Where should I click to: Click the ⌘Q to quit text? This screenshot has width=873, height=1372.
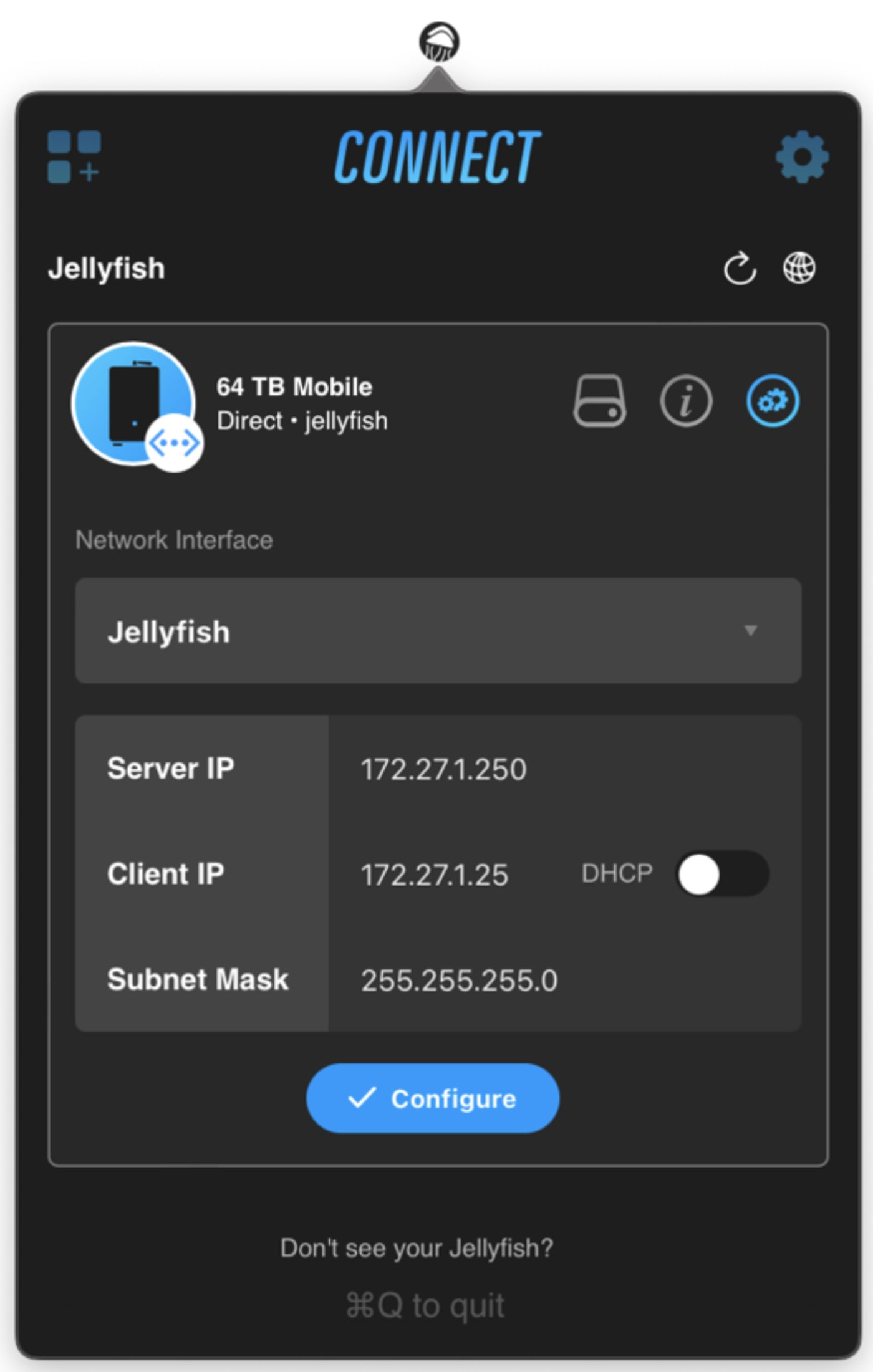tap(425, 1305)
